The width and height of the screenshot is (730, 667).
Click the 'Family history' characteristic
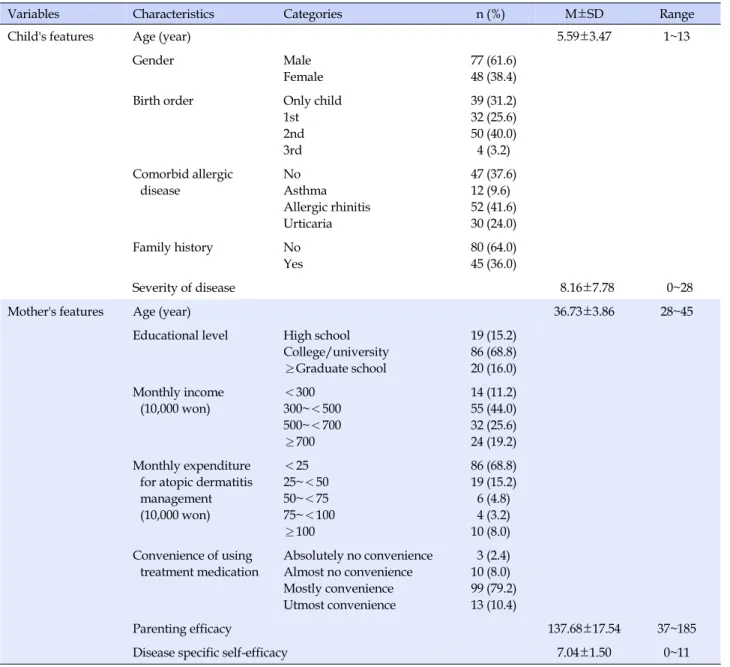[173, 247]
